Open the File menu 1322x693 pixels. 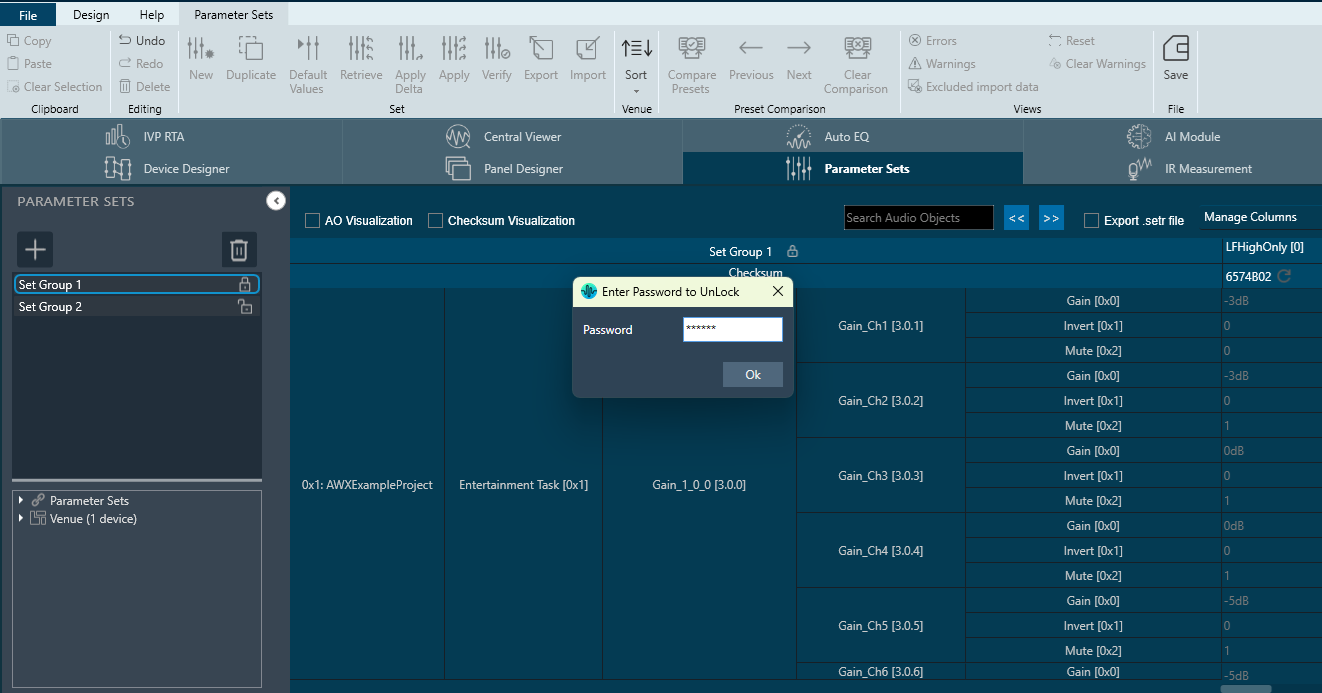point(28,15)
